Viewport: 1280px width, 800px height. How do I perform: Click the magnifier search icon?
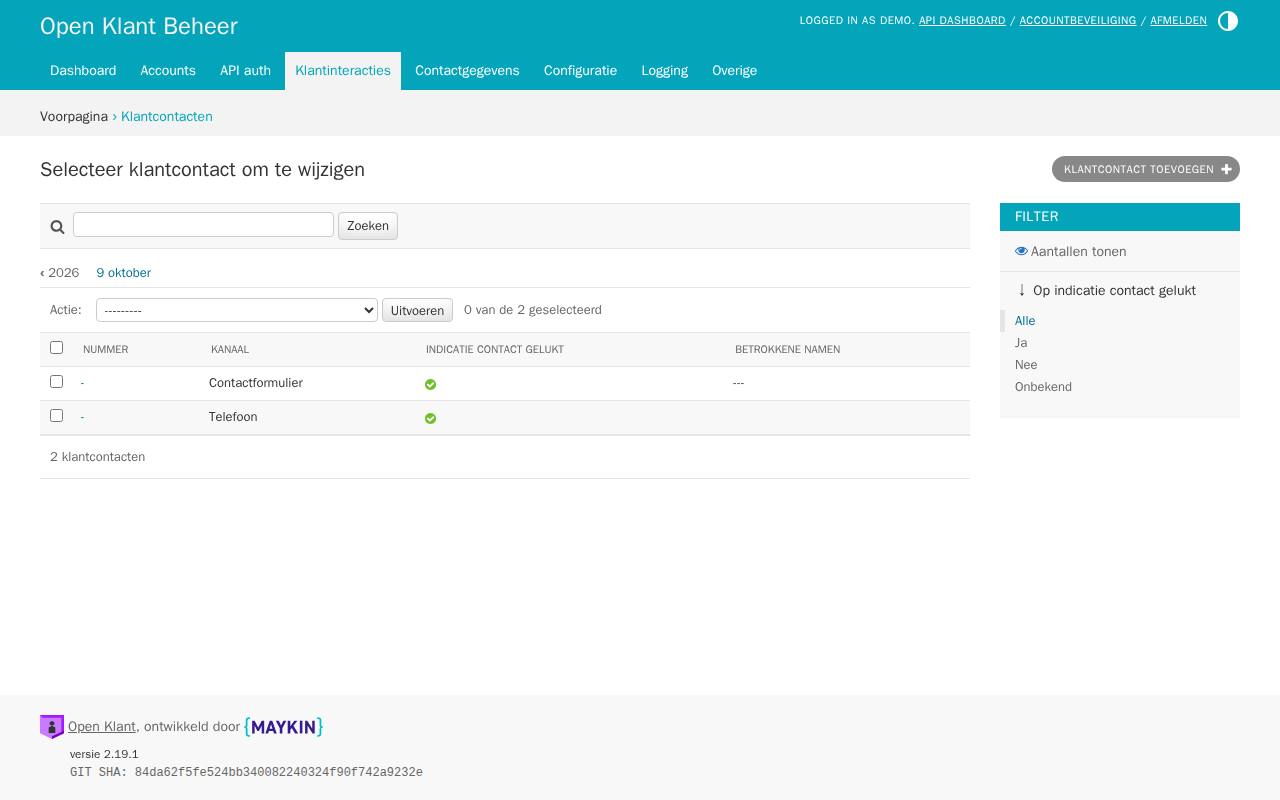pos(57,227)
